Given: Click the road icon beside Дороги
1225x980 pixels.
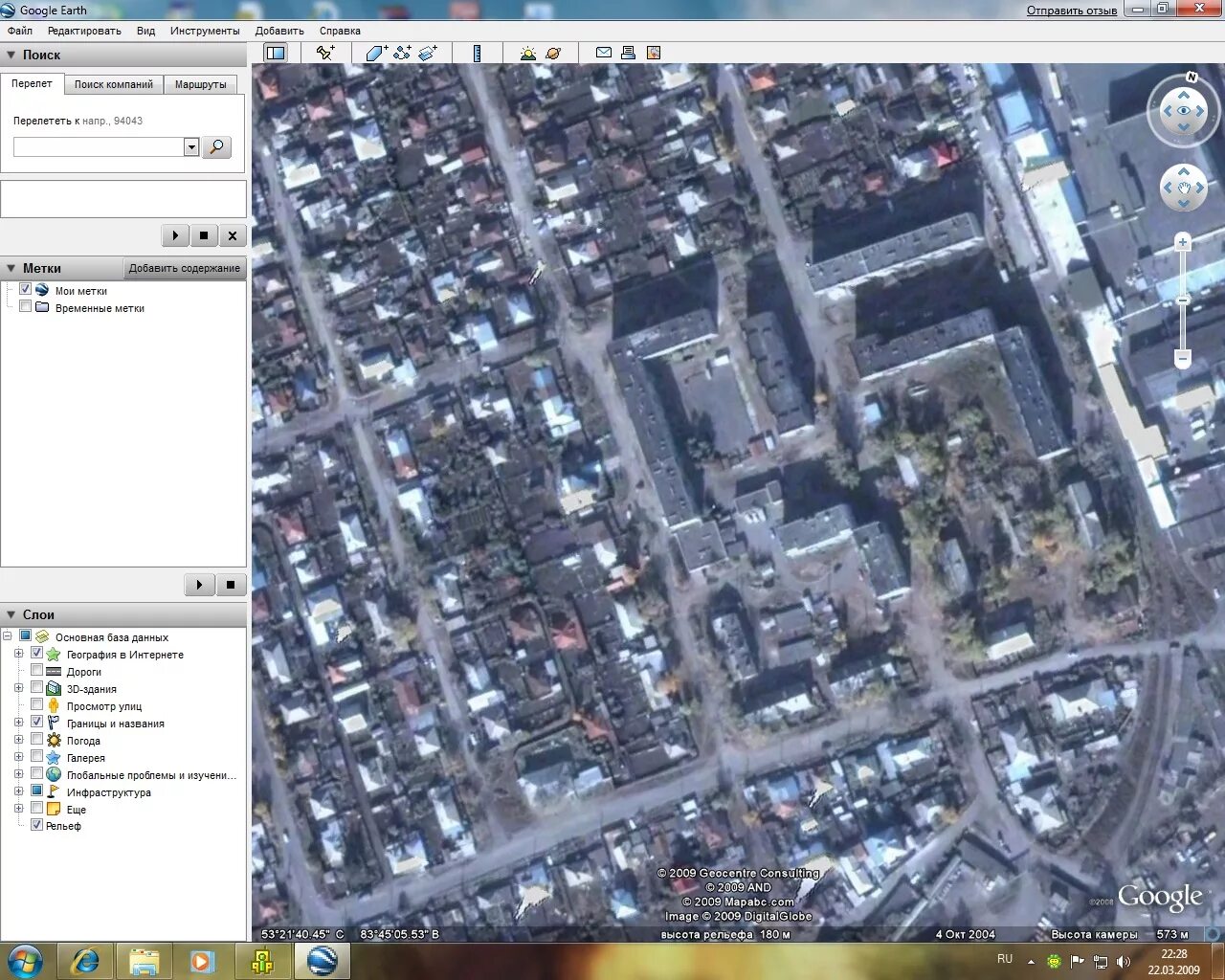Looking at the screenshot, I should (54, 672).
